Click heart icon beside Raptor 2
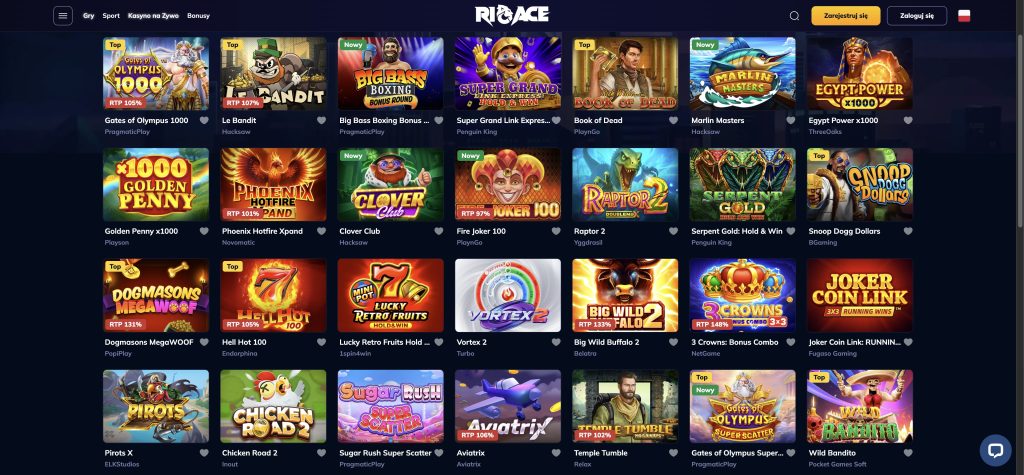 click(x=673, y=231)
